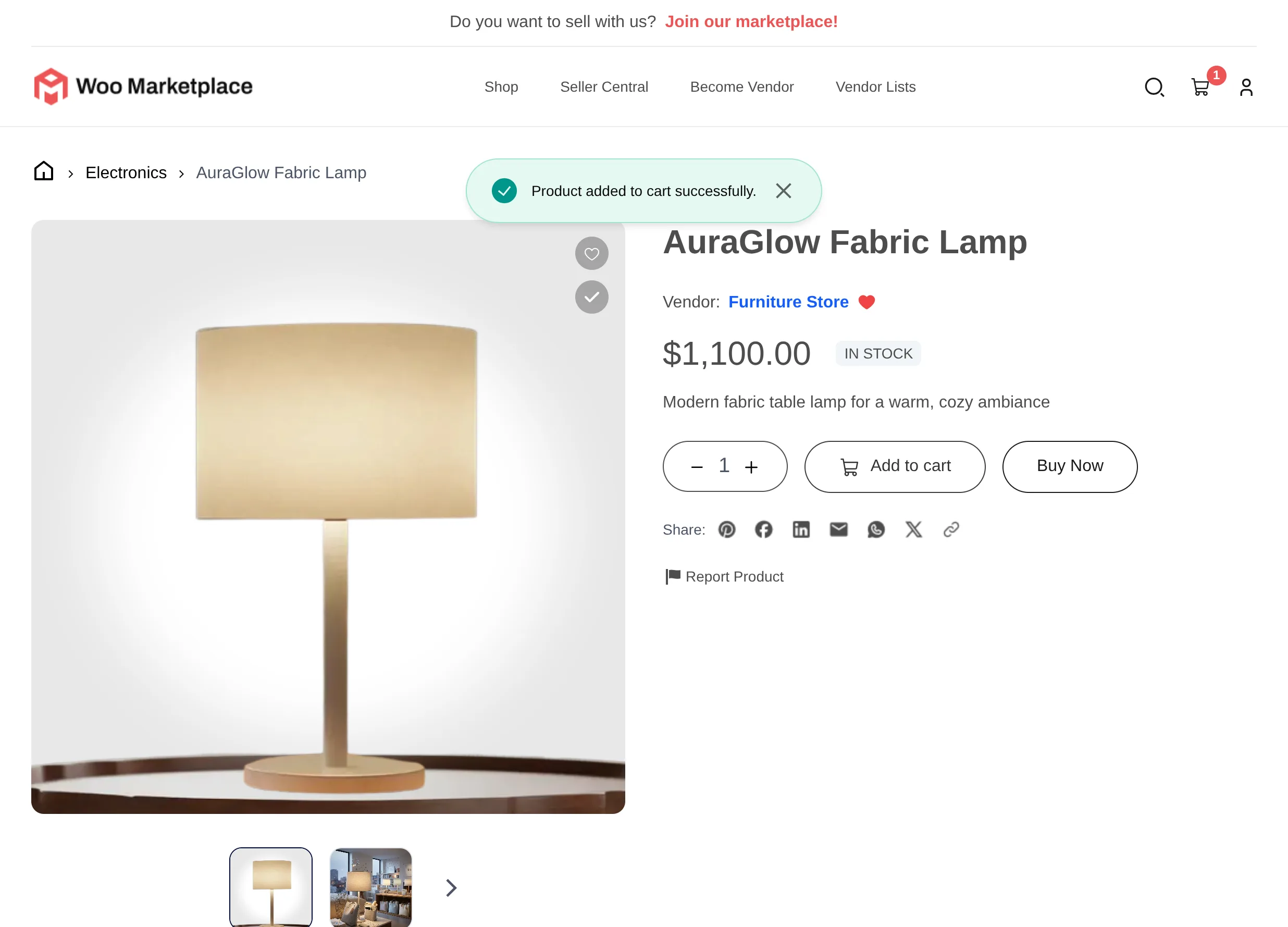Open the Vendor Lists menu

(875, 87)
